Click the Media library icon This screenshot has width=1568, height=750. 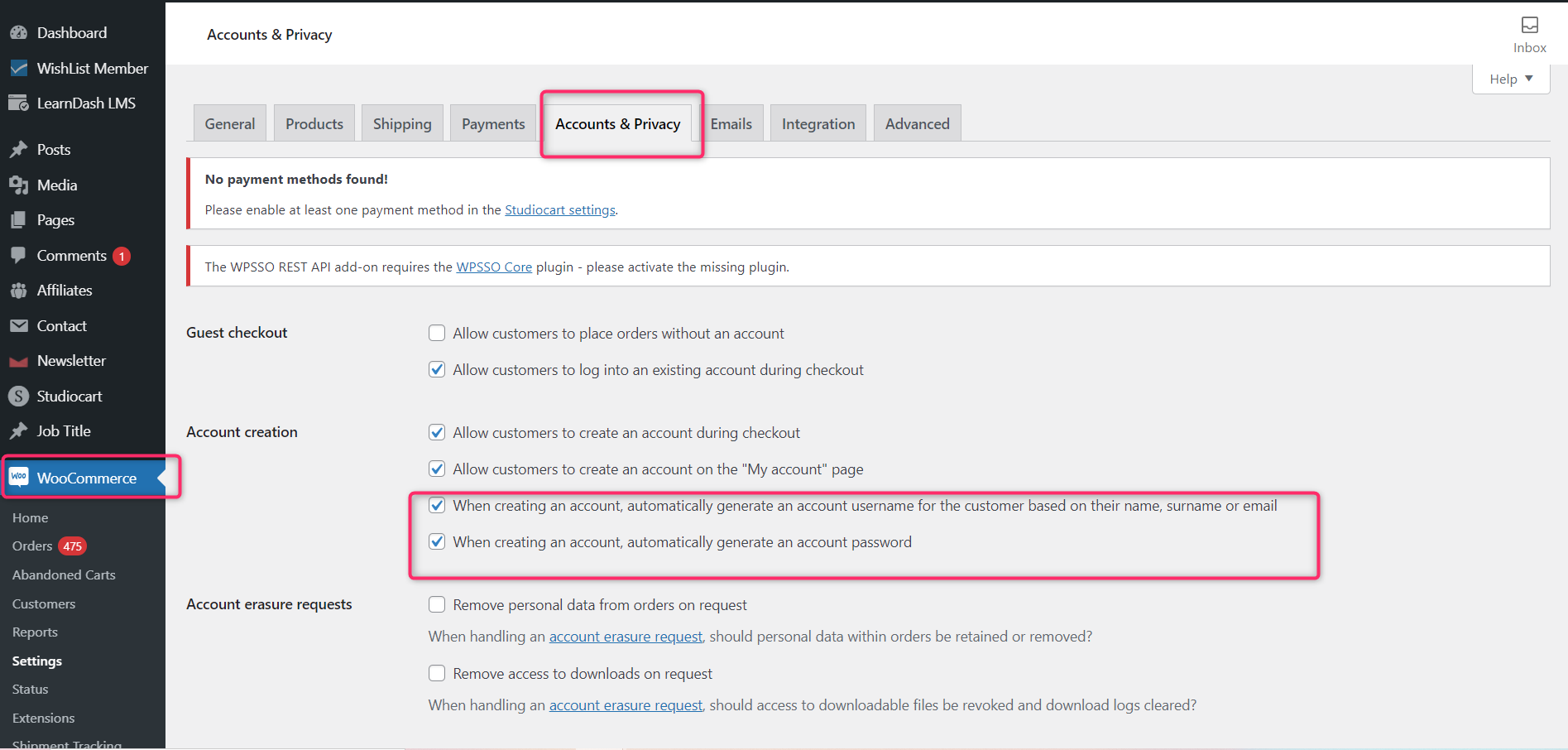(18, 185)
